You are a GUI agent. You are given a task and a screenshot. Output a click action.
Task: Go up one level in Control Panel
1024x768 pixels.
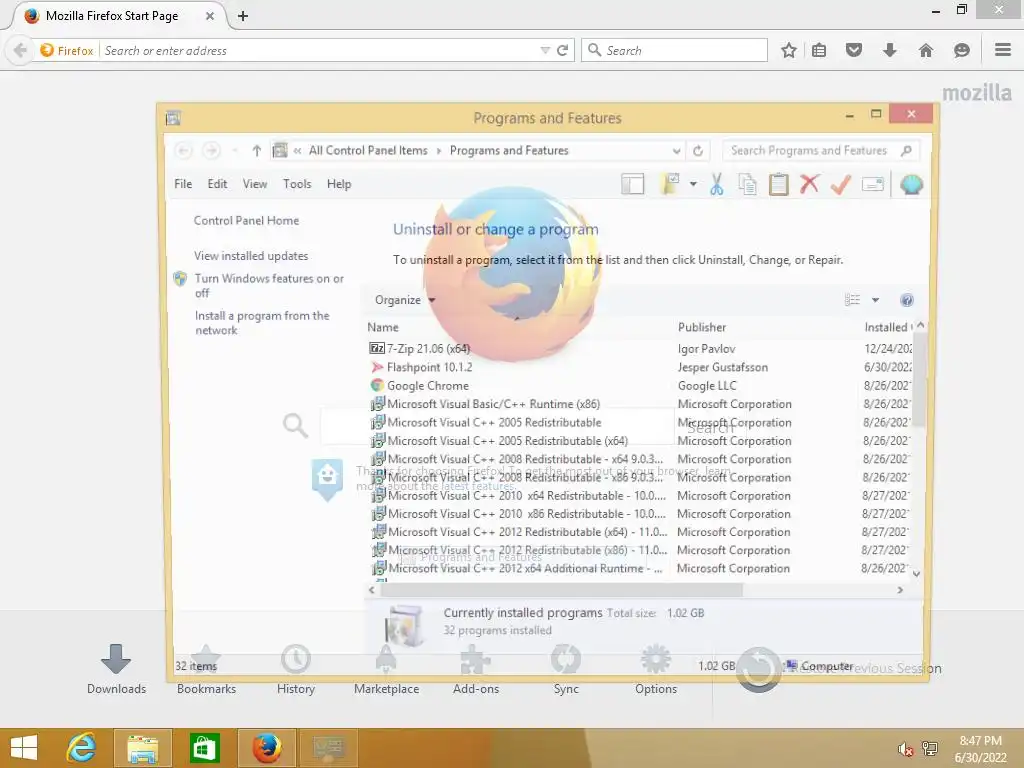tap(257, 151)
